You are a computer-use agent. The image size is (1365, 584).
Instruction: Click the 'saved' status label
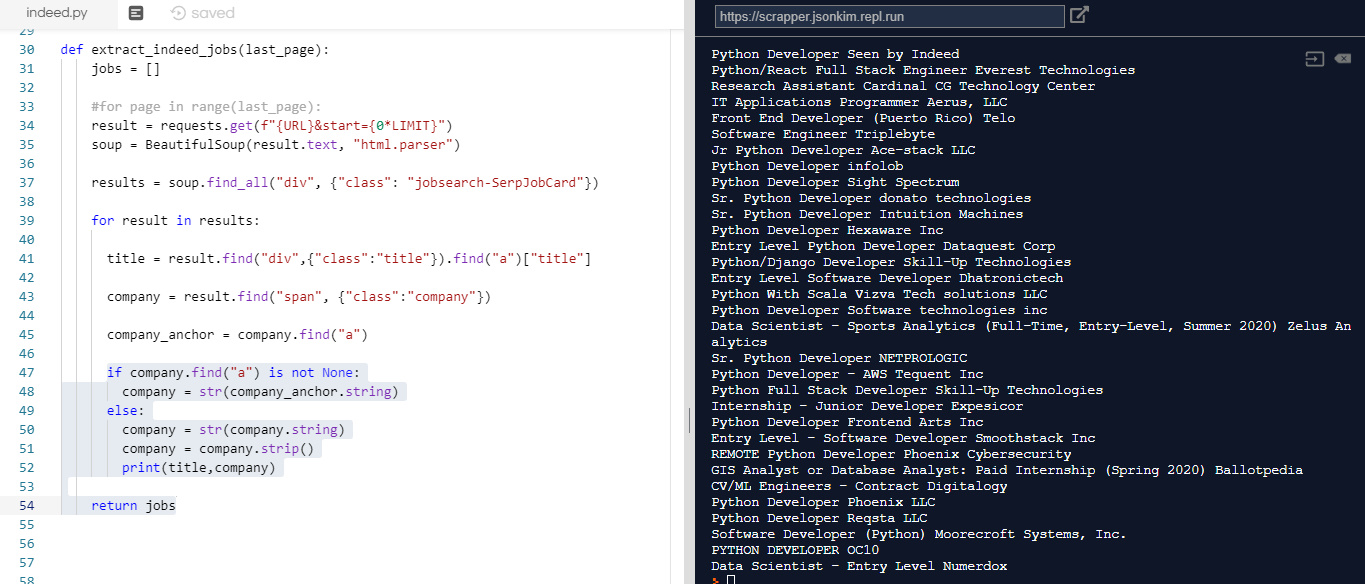coord(212,13)
